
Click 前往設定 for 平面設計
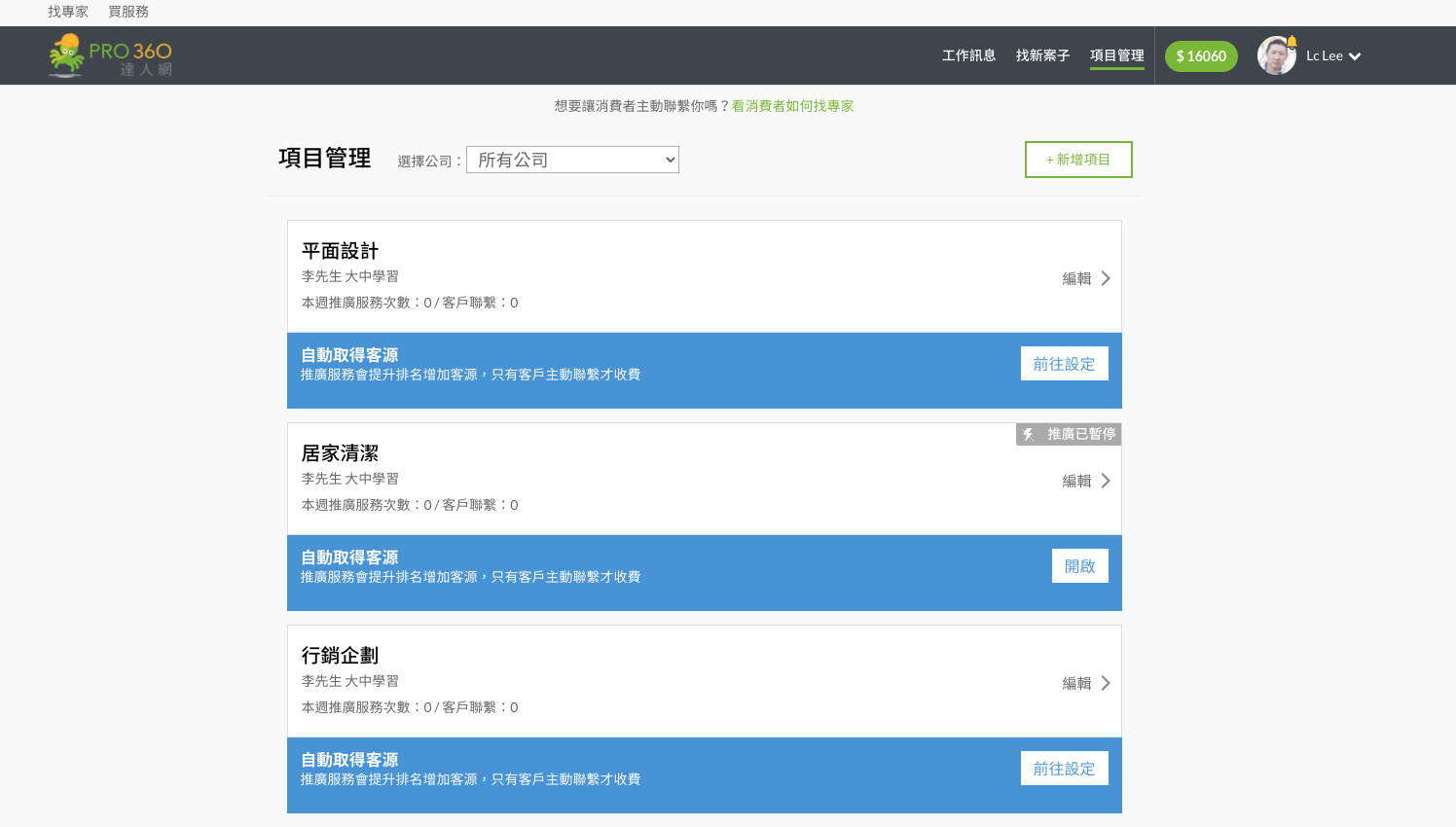coord(1064,364)
